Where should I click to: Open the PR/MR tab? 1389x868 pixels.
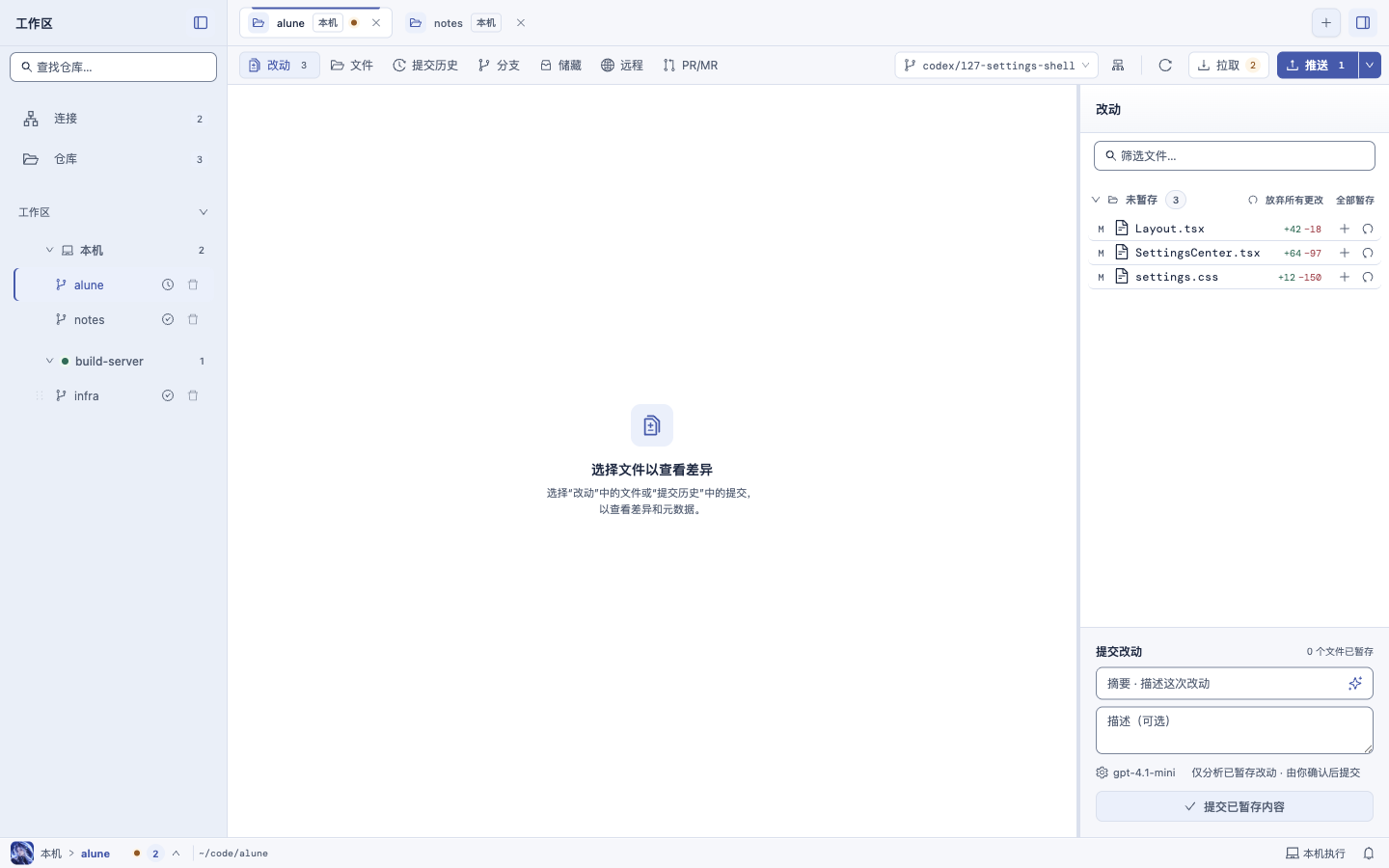pyautogui.click(x=691, y=66)
